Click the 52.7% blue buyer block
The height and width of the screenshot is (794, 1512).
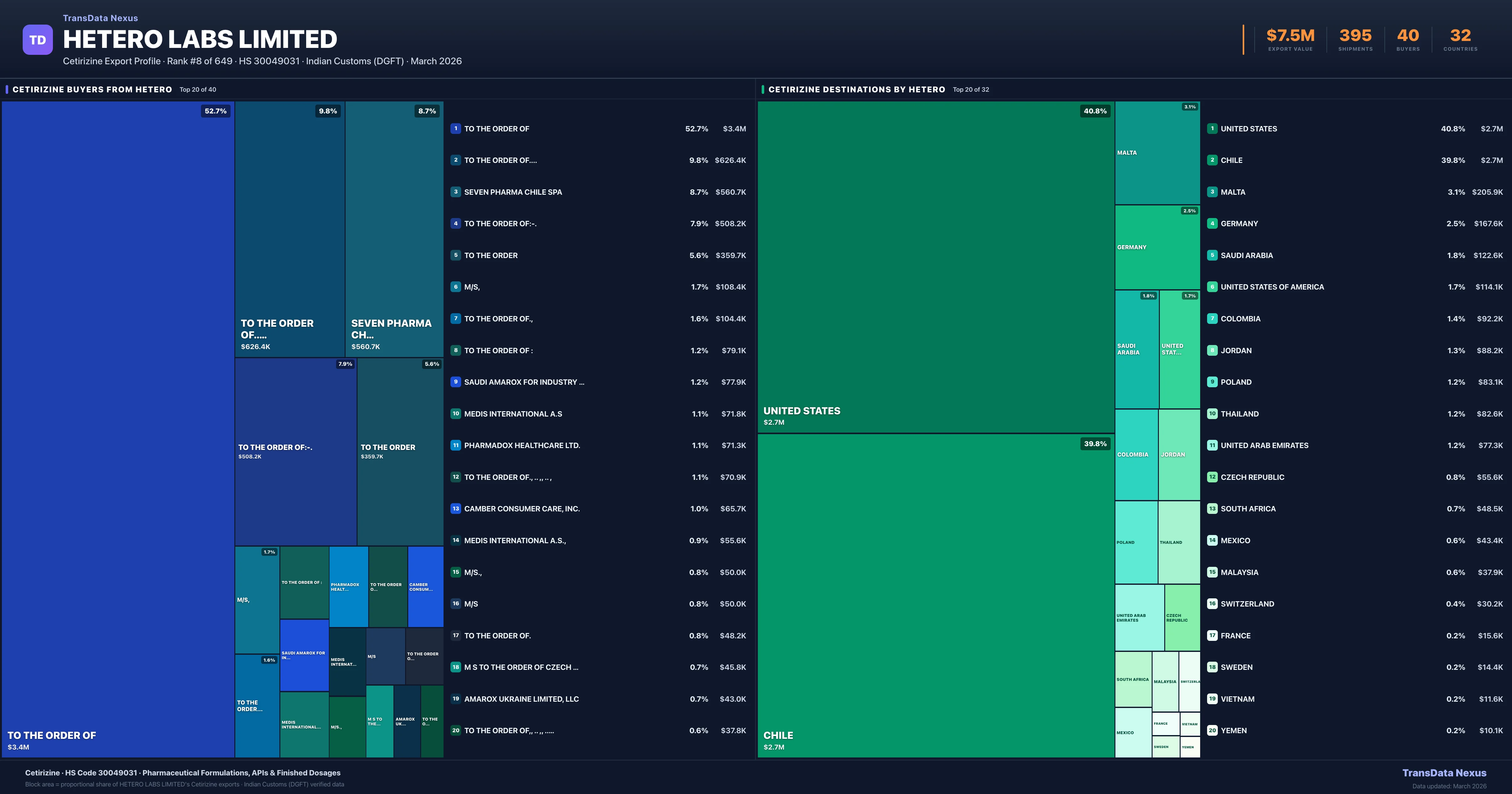coord(118,429)
